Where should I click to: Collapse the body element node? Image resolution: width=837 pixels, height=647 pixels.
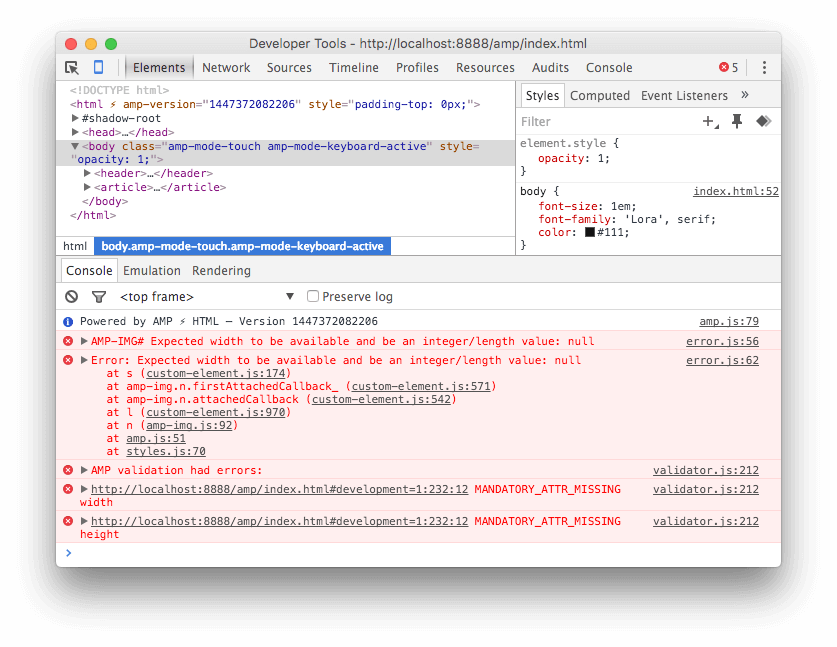[x=75, y=146]
